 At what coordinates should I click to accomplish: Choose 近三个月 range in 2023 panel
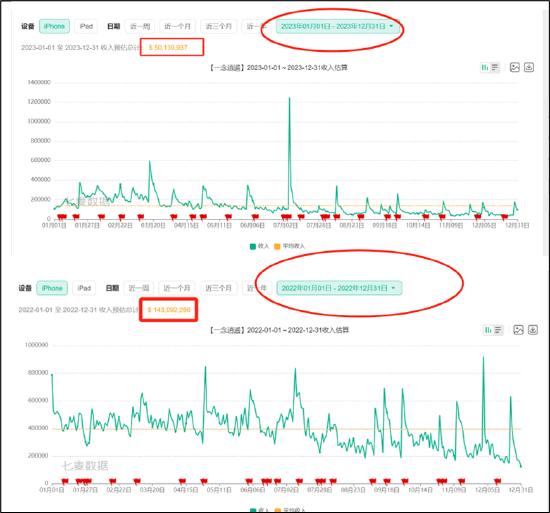click(219, 26)
